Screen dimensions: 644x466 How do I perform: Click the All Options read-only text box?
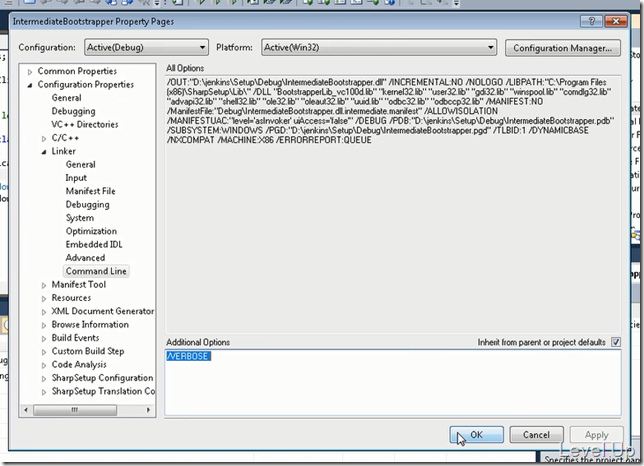pos(393,204)
